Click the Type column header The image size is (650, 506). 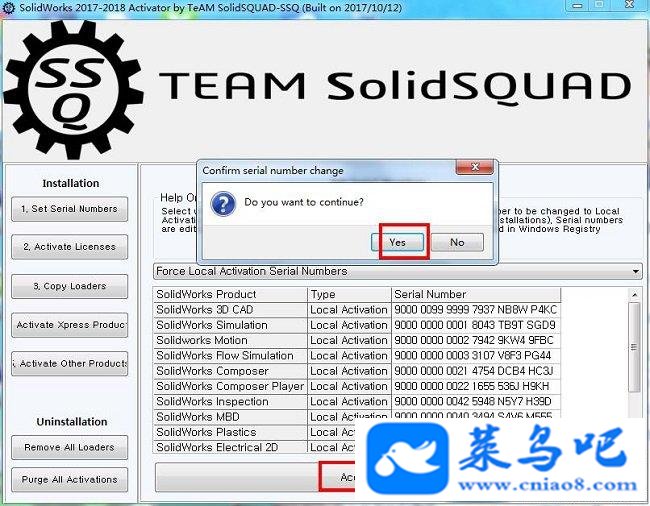349,294
